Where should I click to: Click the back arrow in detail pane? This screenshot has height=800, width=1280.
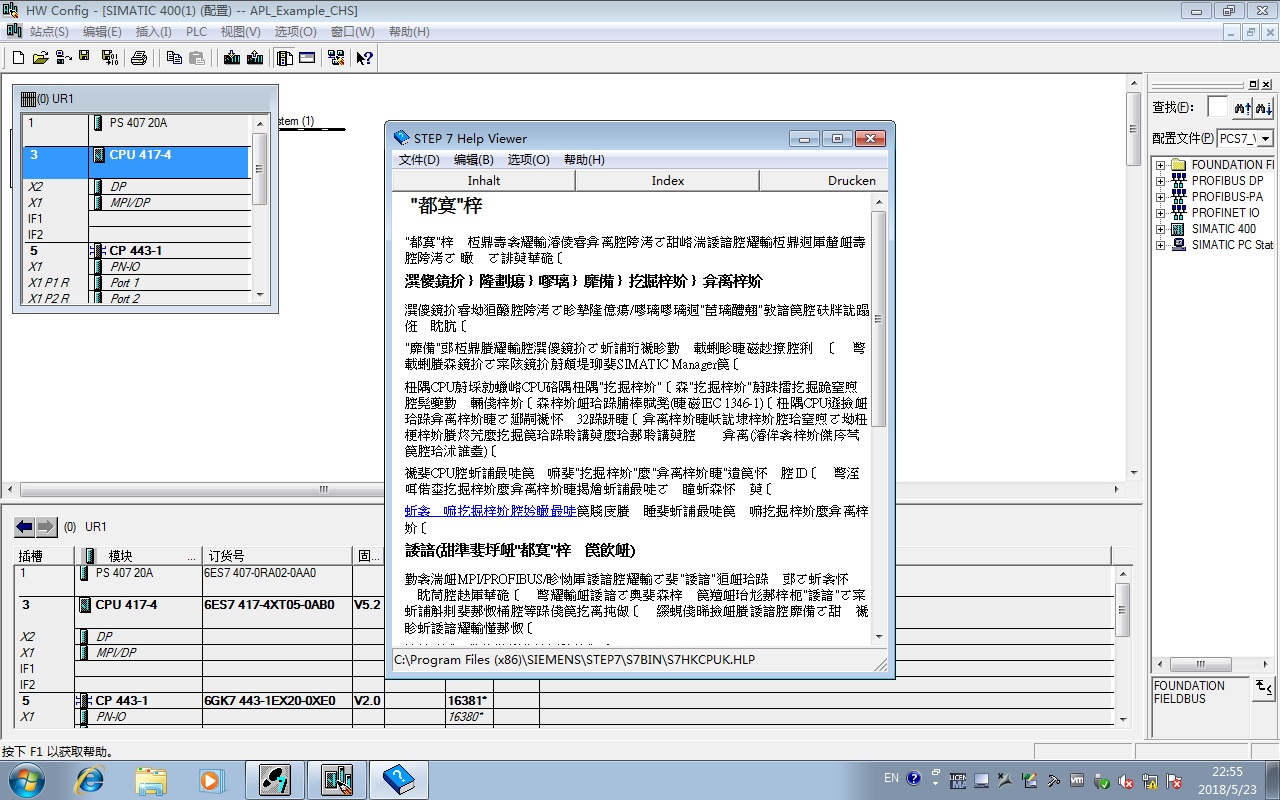pyautogui.click(x=24, y=526)
